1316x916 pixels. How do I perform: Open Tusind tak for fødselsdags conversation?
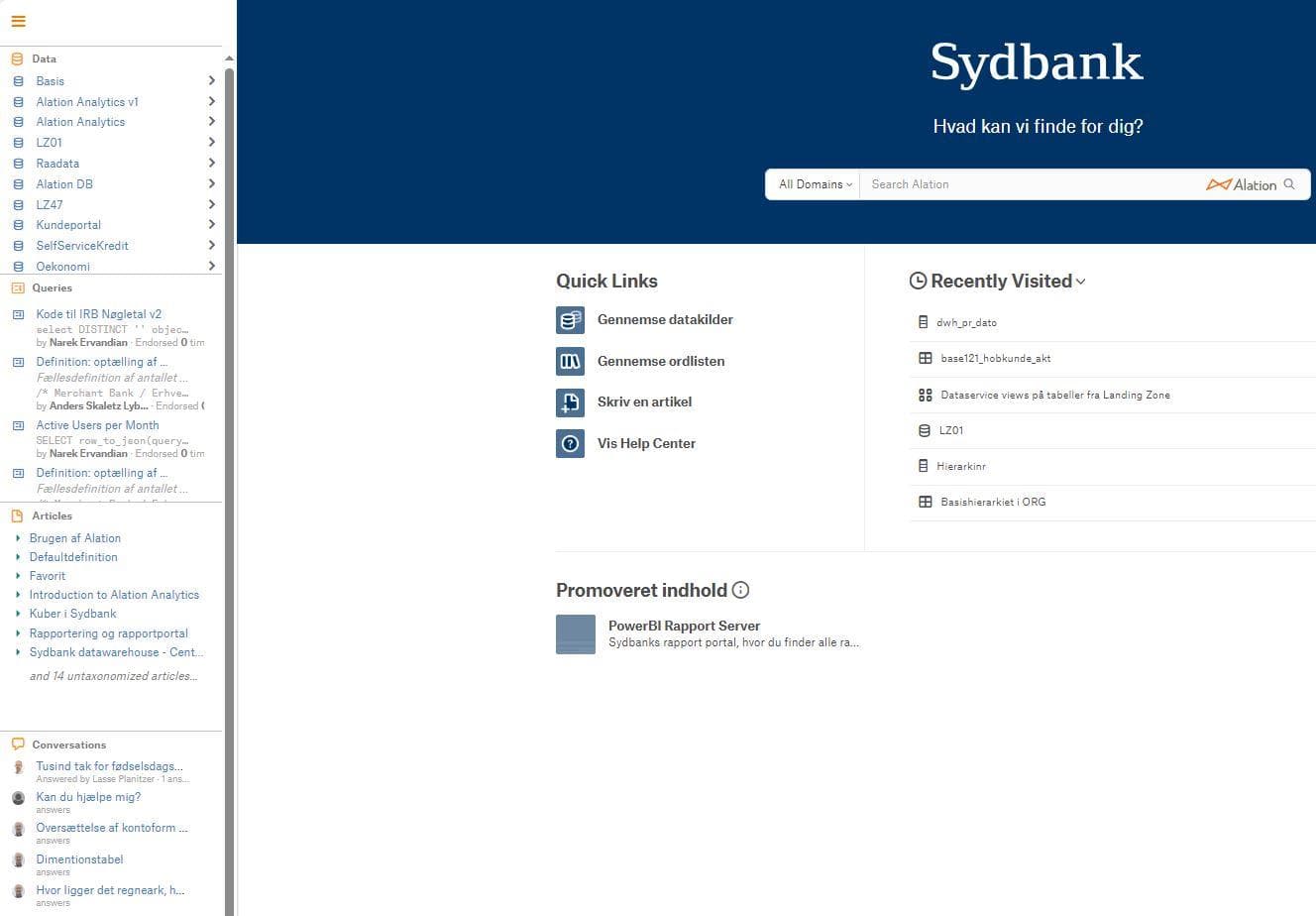pos(109,766)
